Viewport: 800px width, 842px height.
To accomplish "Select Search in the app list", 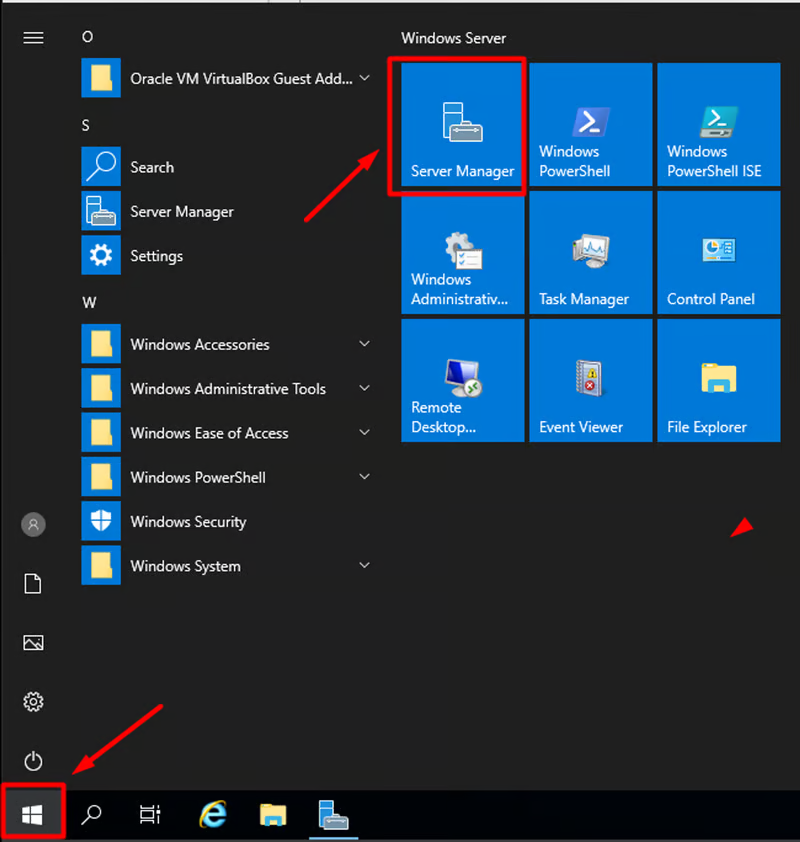I will point(151,168).
